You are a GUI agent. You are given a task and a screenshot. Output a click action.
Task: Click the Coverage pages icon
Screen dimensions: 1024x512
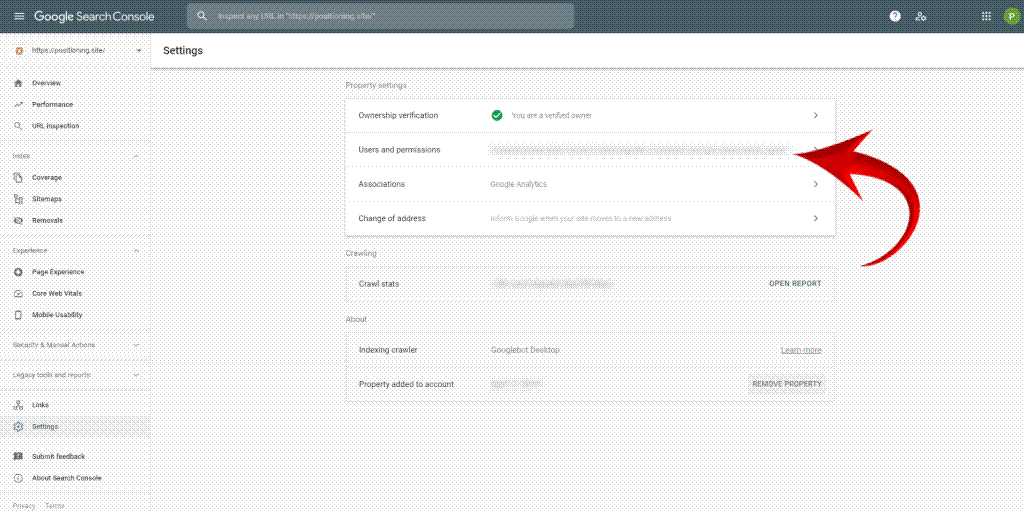(x=18, y=178)
